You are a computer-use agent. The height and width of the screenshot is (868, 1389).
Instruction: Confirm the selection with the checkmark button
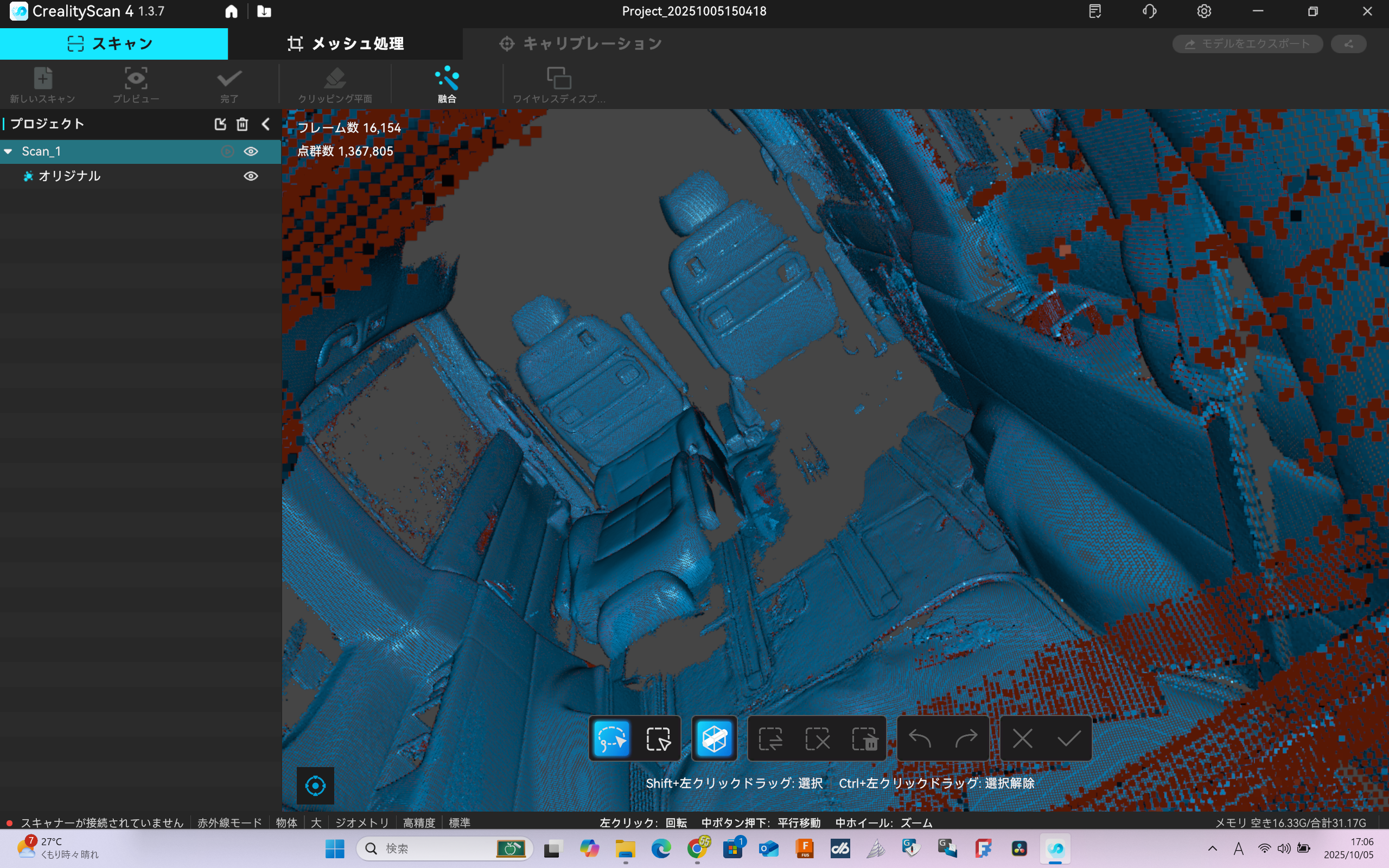tap(1069, 739)
